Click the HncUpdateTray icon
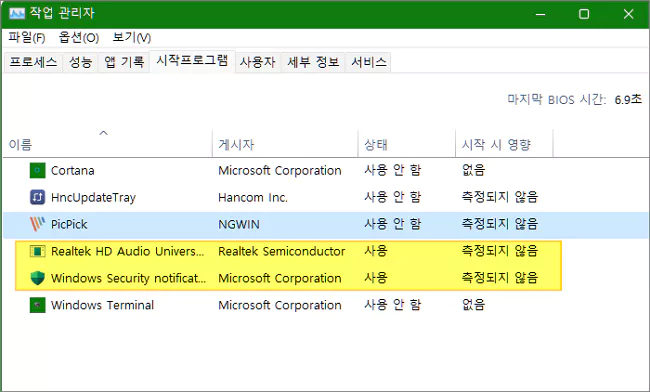 tap(37, 197)
